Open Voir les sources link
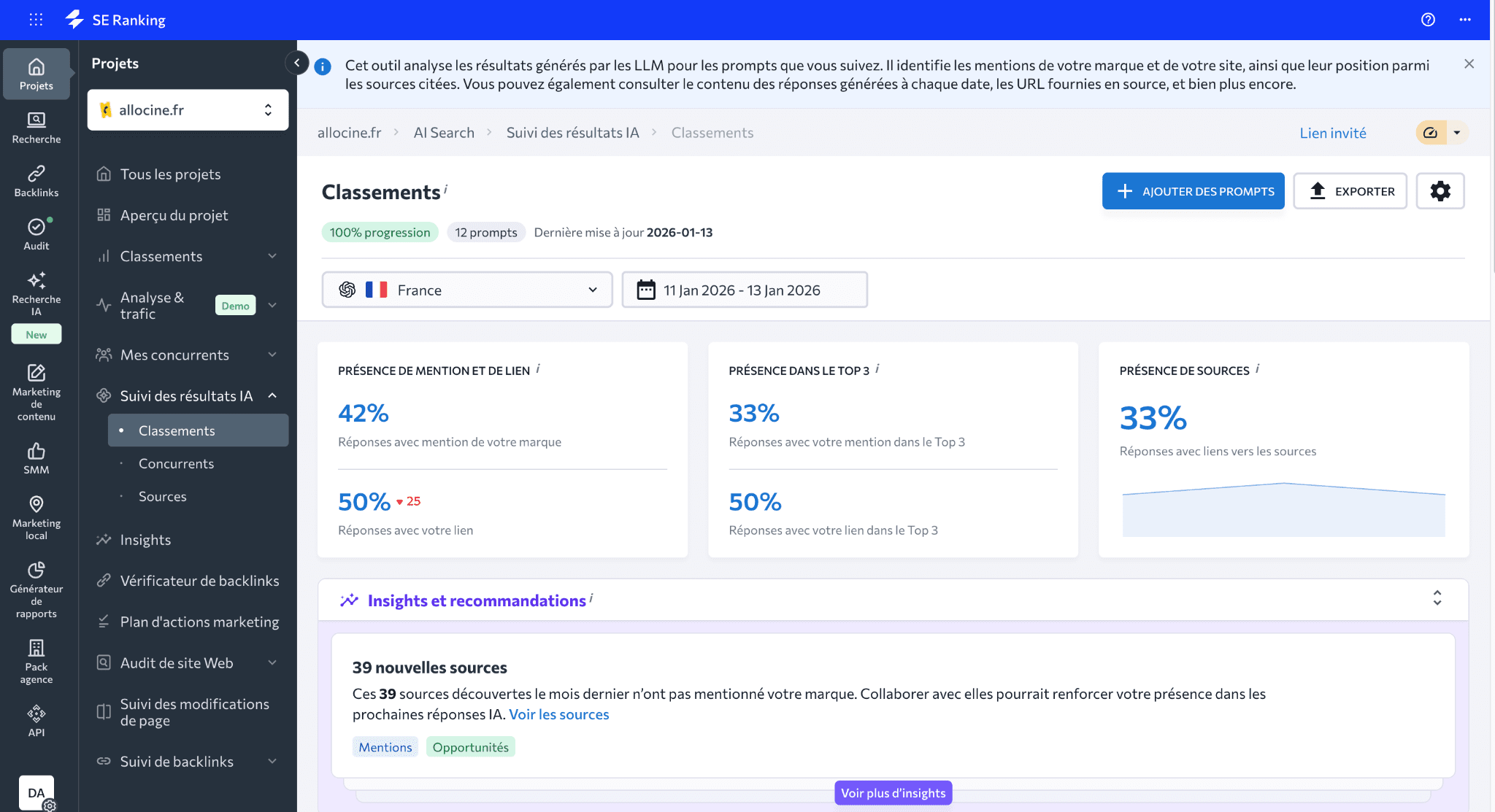This screenshot has height=812, width=1495. [559, 714]
